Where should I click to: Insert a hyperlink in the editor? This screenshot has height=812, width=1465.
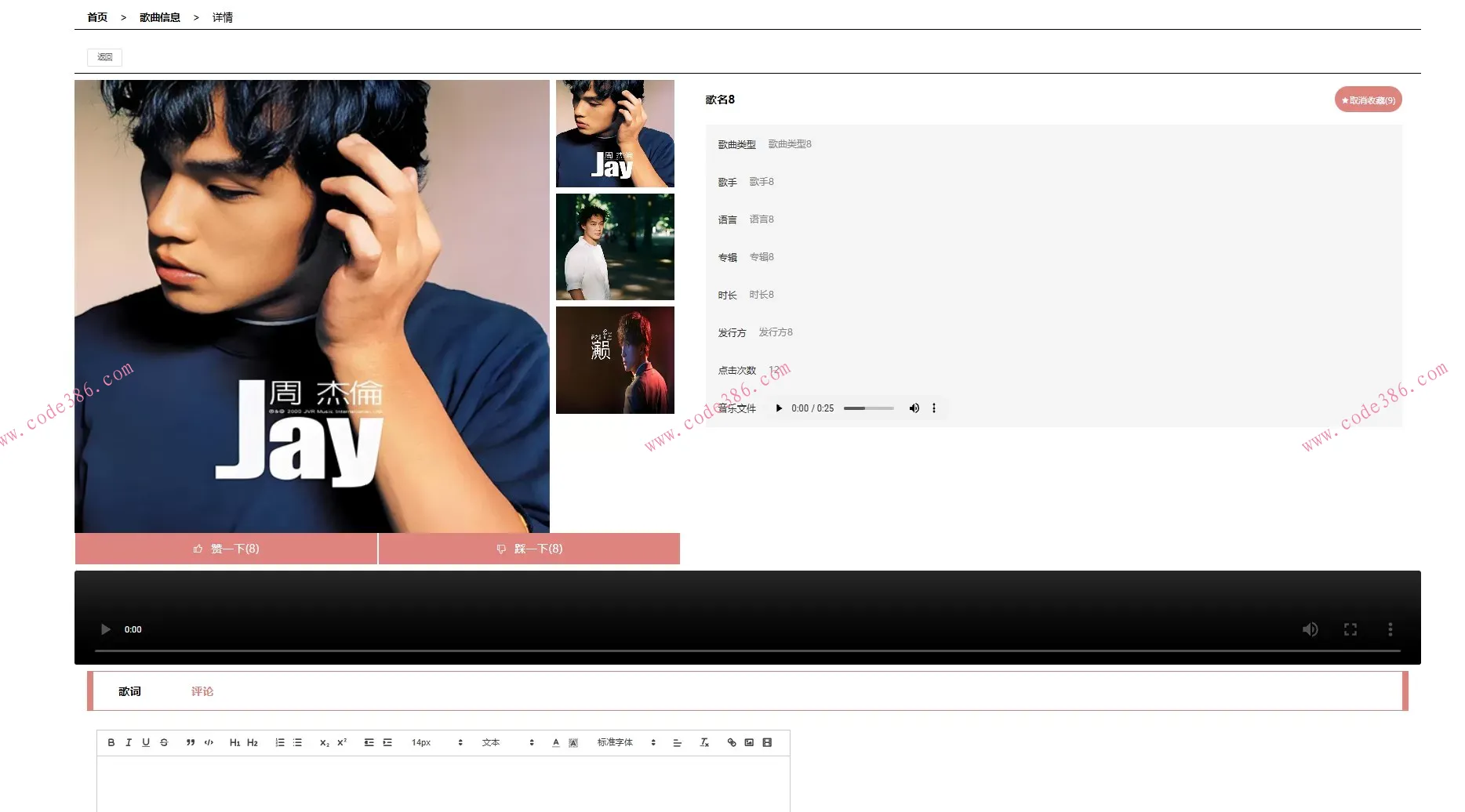tap(732, 742)
